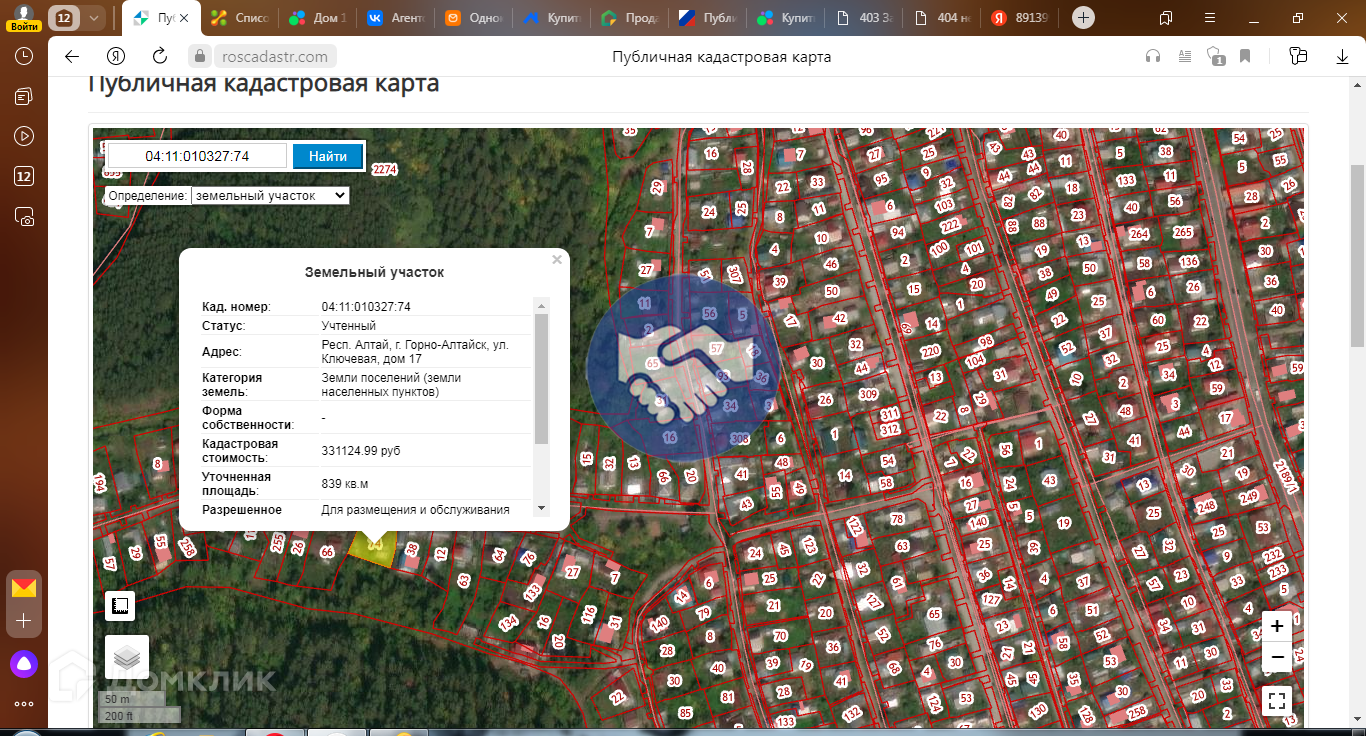The height and width of the screenshot is (736, 1366).
Task: Toggle fullscreen map view
Action: (x=1277, y=701)
